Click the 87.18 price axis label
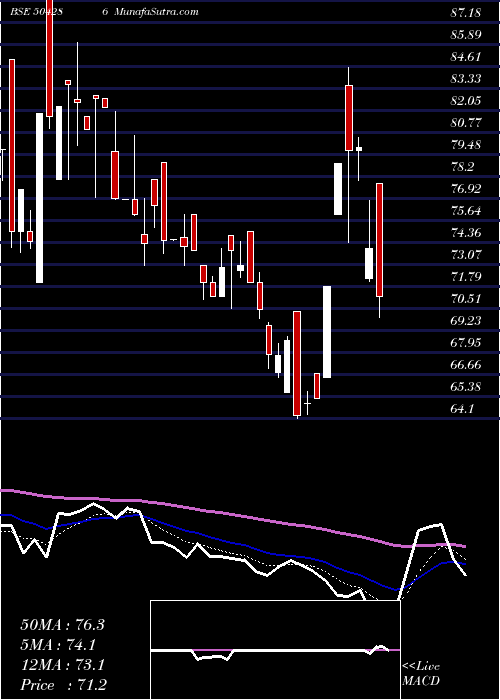Image resolution: width=500 pixels, height=700 pixels. (466, 13)
